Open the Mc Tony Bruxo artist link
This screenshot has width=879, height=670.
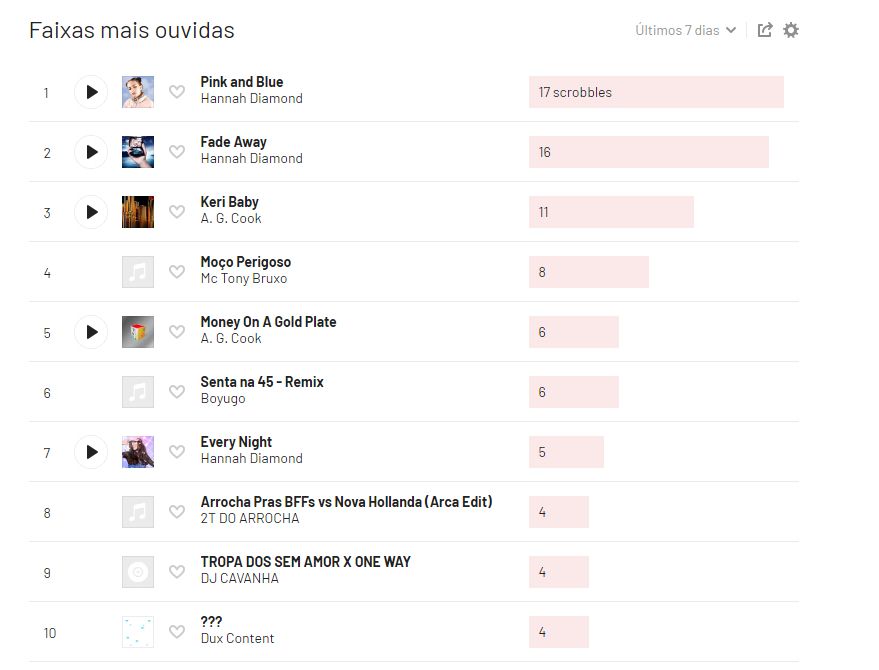coord(244,279)
